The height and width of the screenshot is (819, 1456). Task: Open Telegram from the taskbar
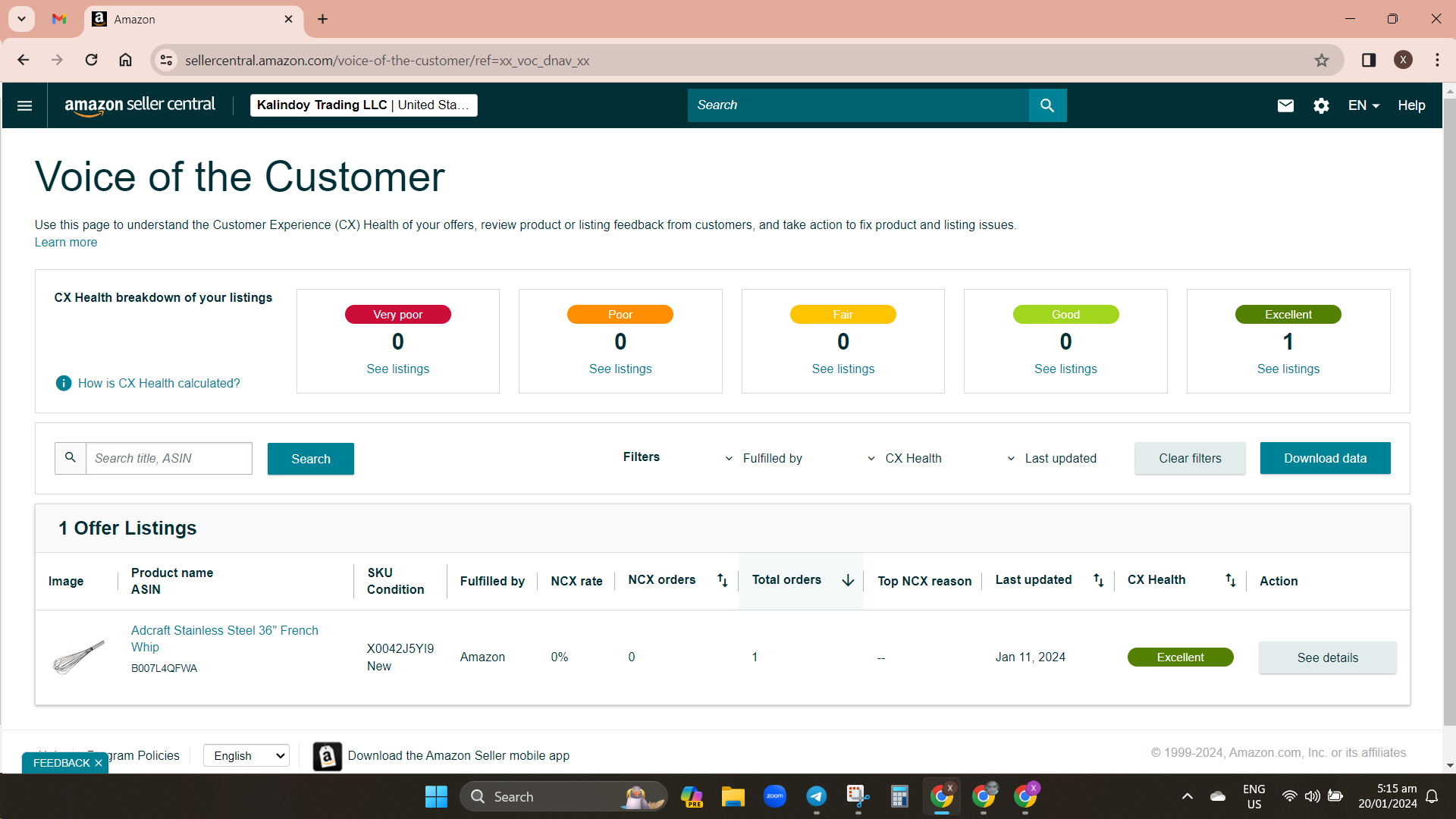pos(816,796)
